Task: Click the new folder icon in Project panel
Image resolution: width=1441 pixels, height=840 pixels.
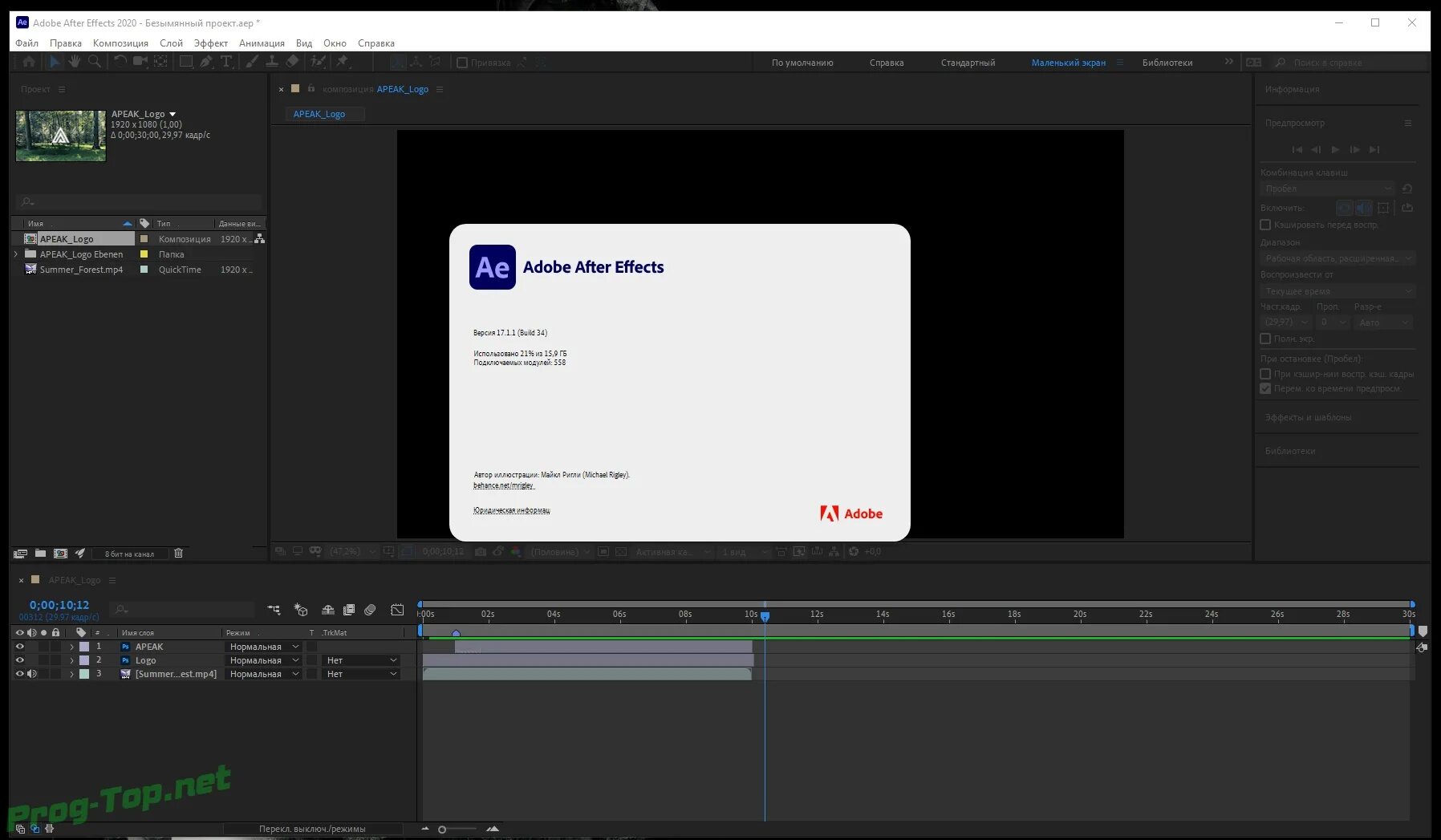Action: tap(40, 554)
